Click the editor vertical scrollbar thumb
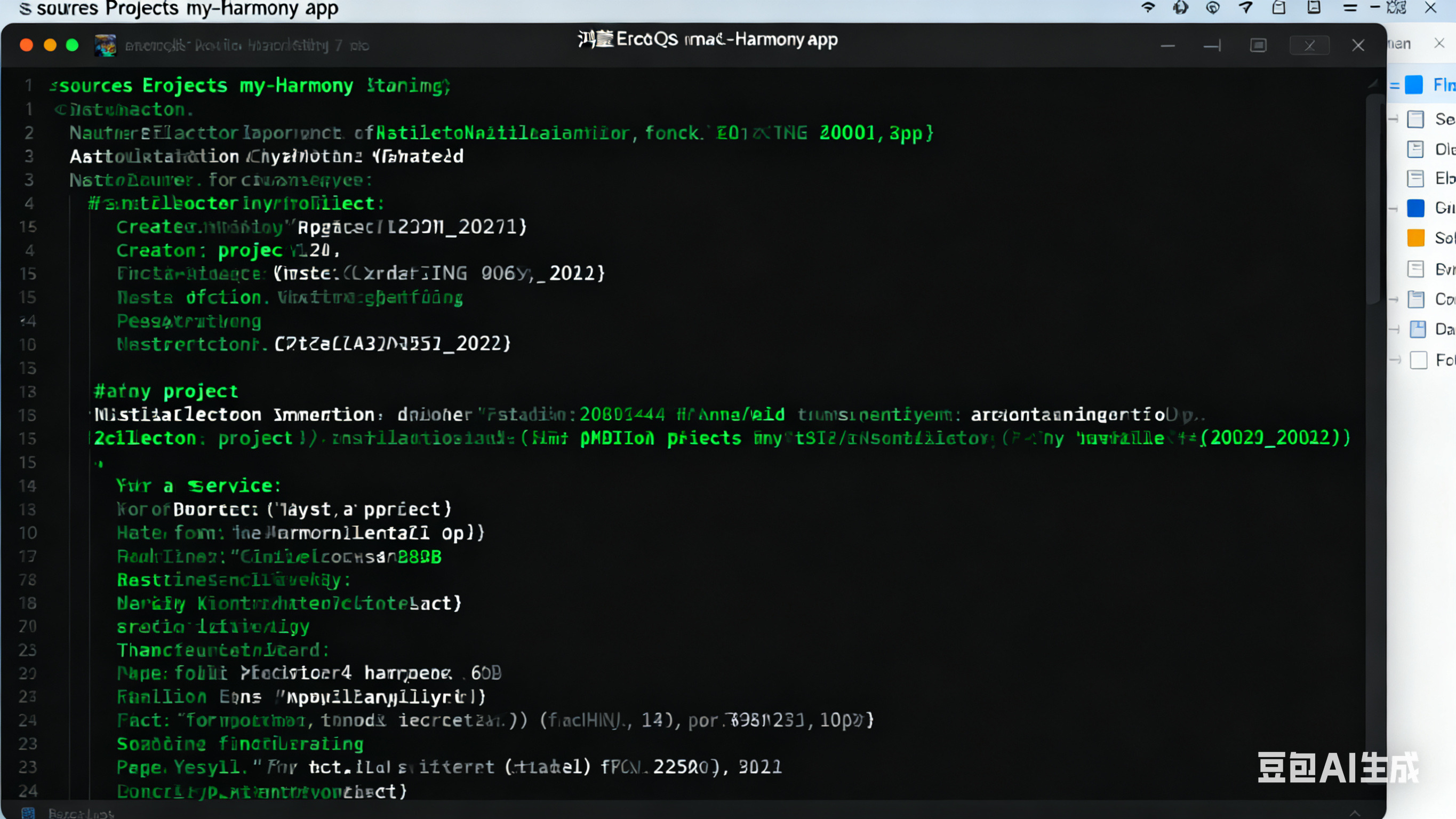The image size is (1456, 819). coord(1373,198)
